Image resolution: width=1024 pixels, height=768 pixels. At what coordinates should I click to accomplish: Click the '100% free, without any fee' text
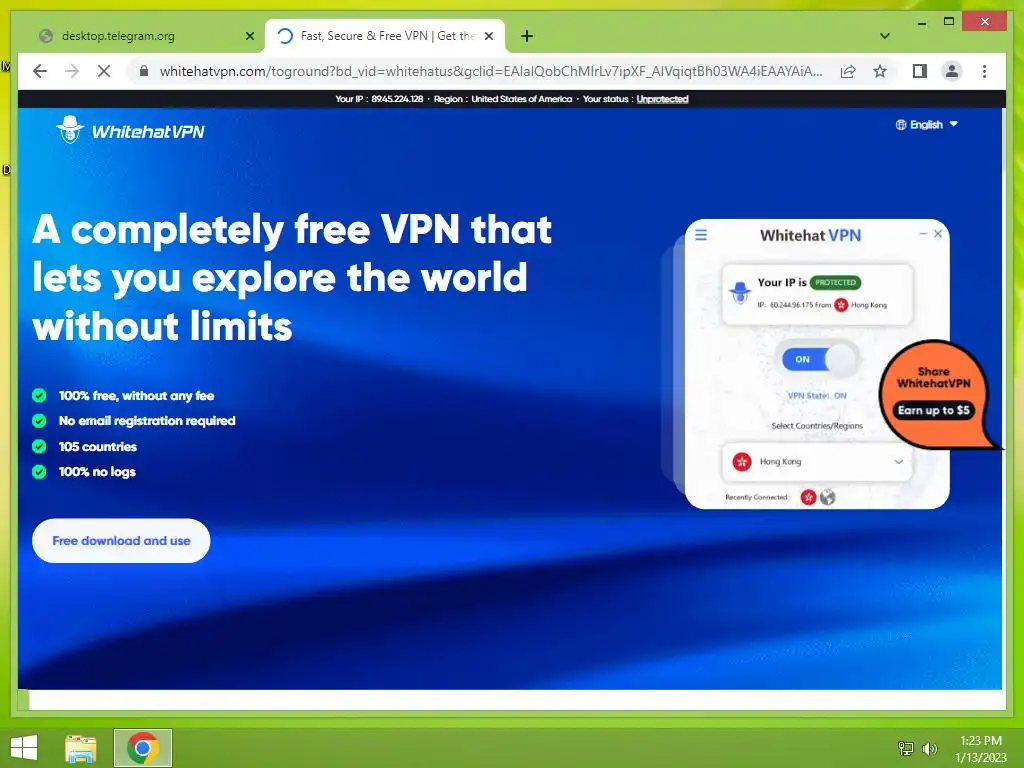136,396
